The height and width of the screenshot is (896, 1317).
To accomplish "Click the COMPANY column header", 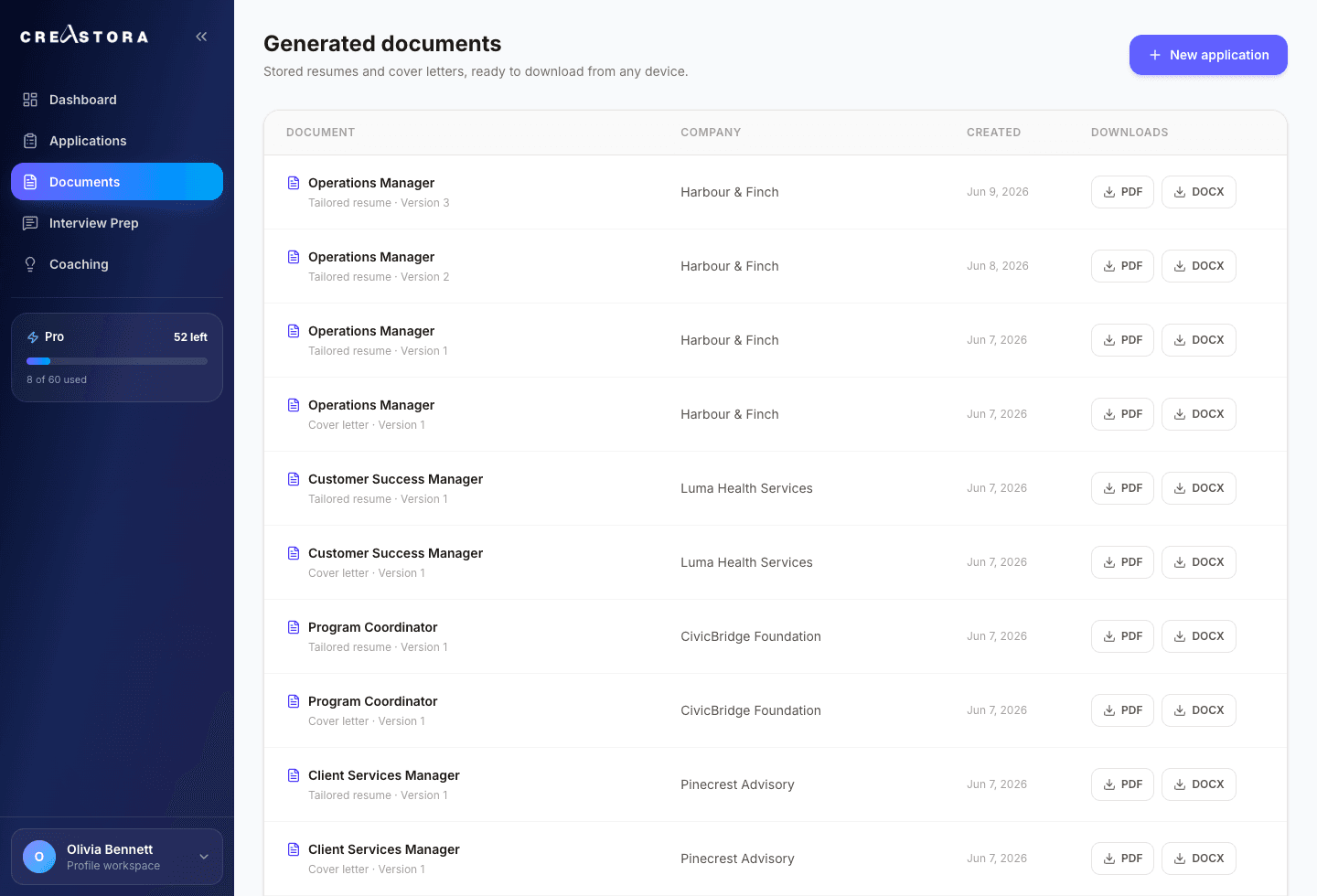I will 711,133.
